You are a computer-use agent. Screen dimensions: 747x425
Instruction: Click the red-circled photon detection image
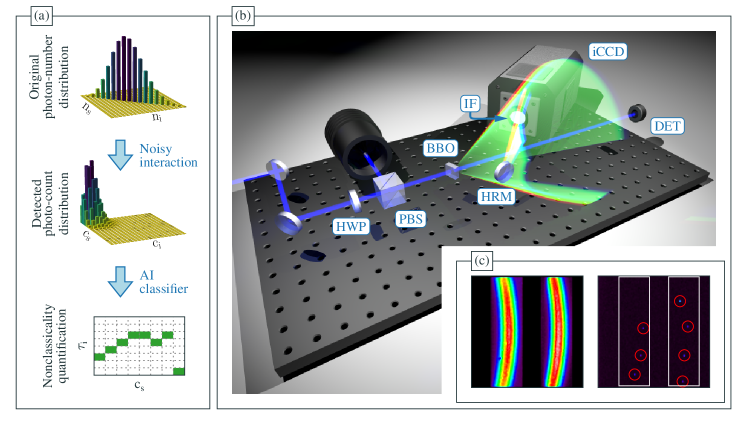654,332
